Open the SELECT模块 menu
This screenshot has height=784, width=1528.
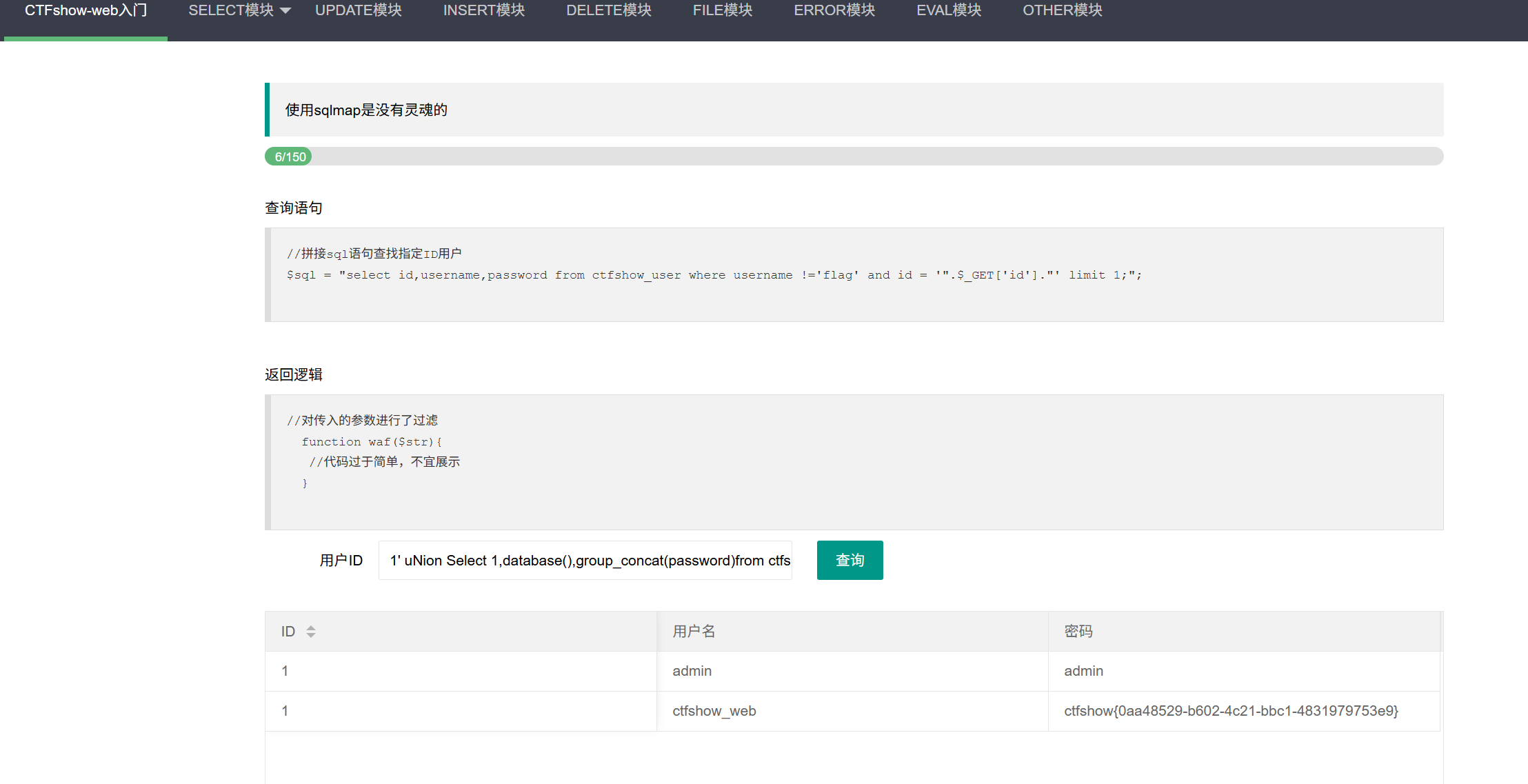tap(231, 11)
